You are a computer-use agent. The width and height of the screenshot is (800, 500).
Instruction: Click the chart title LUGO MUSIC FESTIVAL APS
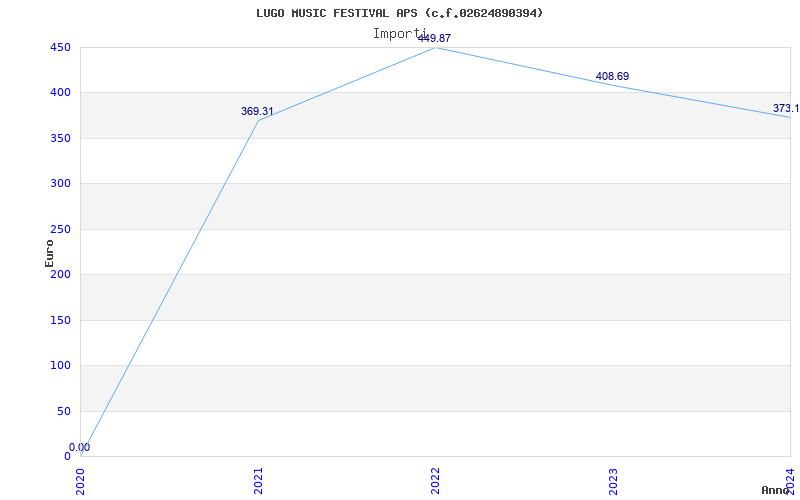(x=399, y=13)
